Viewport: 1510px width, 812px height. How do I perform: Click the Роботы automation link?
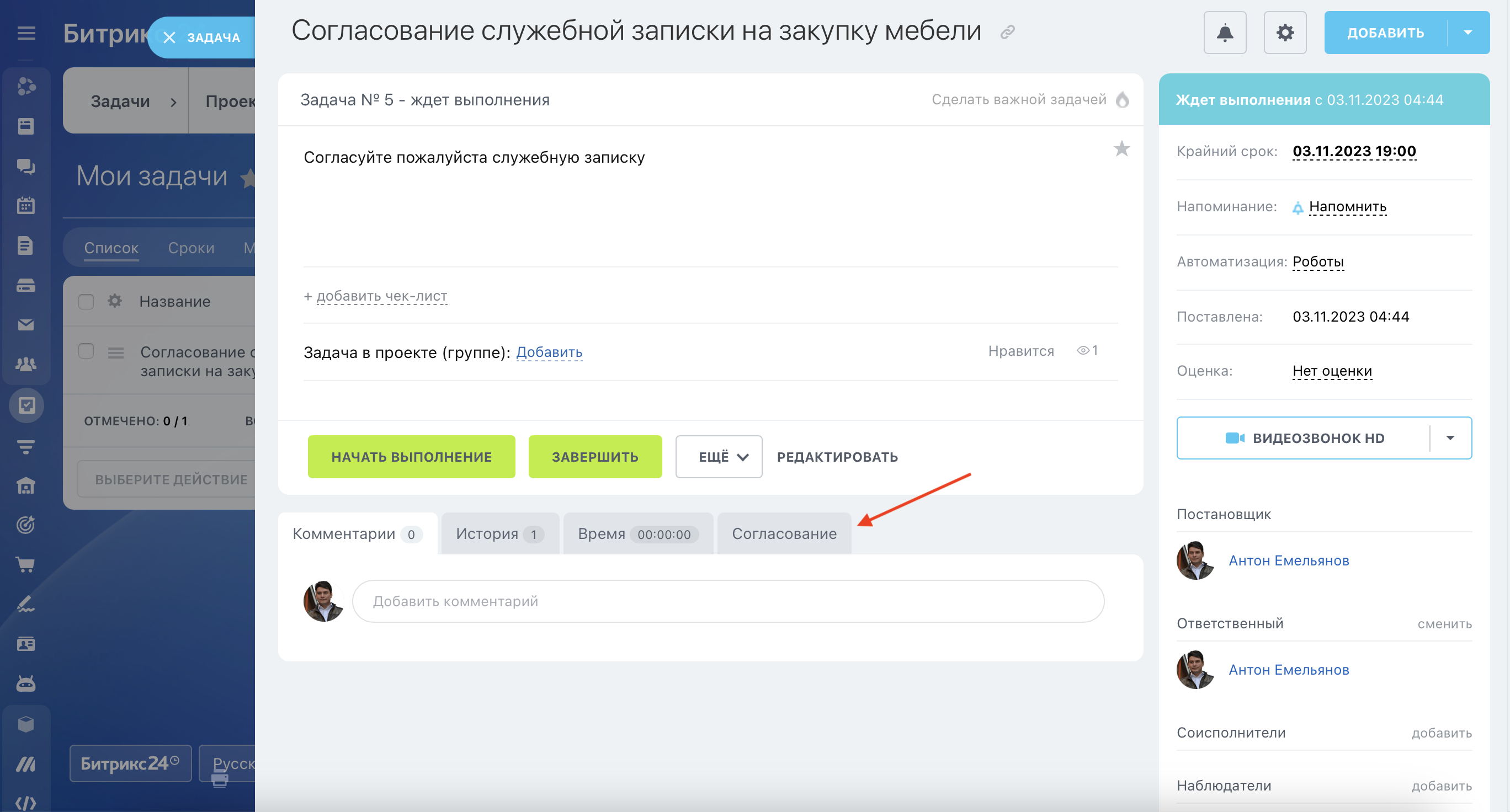click(1318, 261)
